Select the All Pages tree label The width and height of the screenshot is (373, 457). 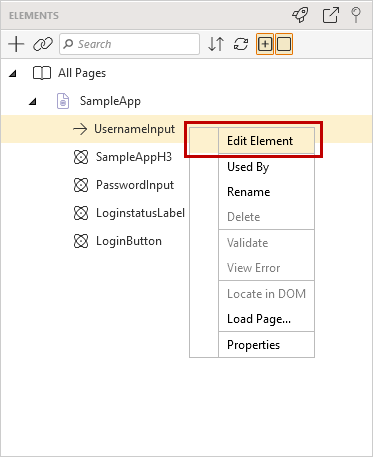82,73
